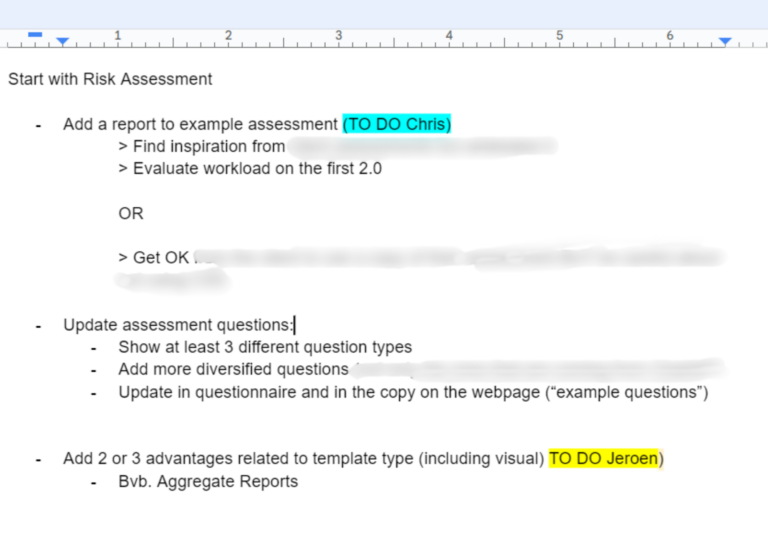Click "Show at least 3 different question types"
The width and height of the screenshot is (768, 543).
click(x=264, y=347)
